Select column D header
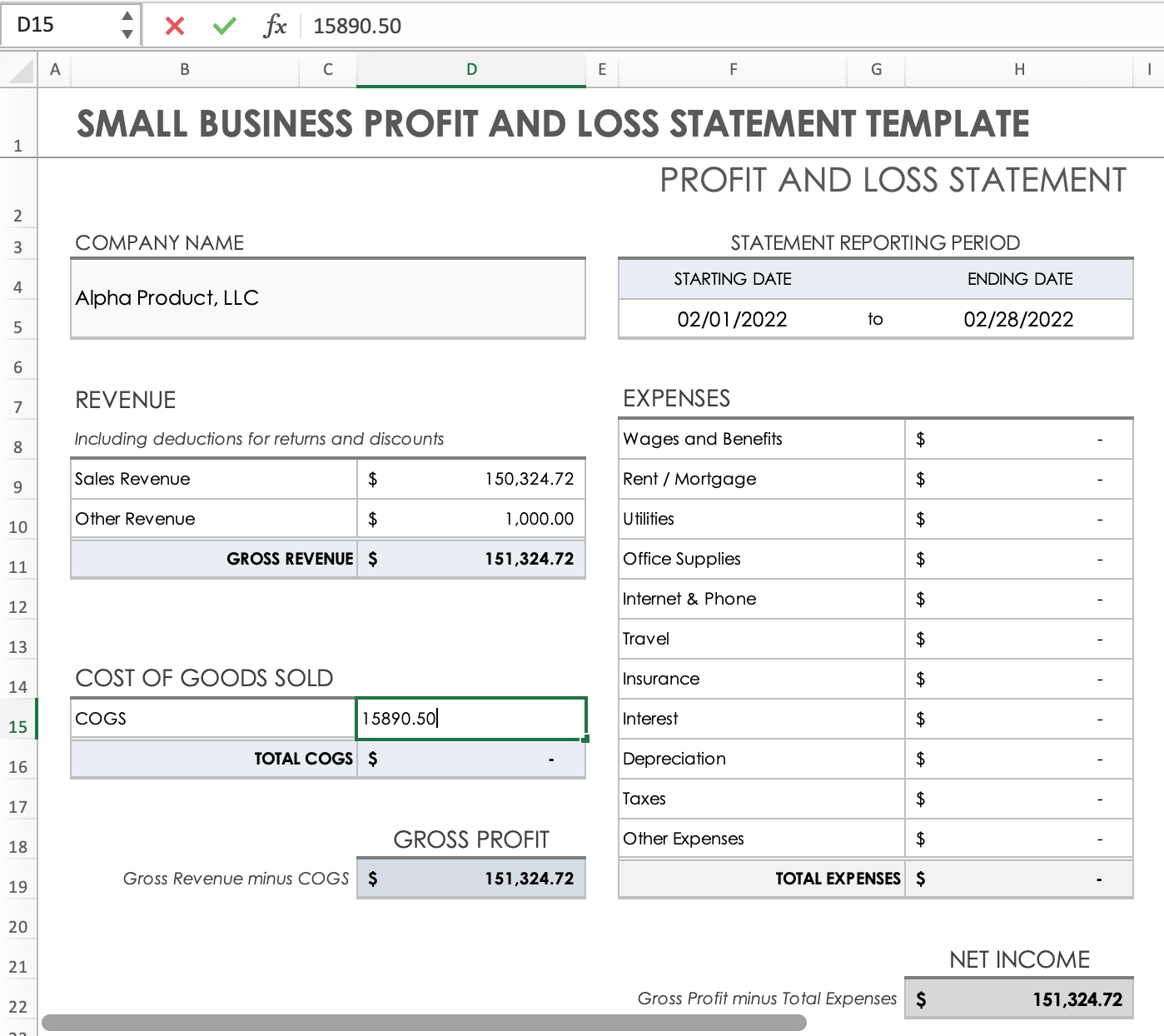Screen dimensions: 1164x1036 point(471,70)
